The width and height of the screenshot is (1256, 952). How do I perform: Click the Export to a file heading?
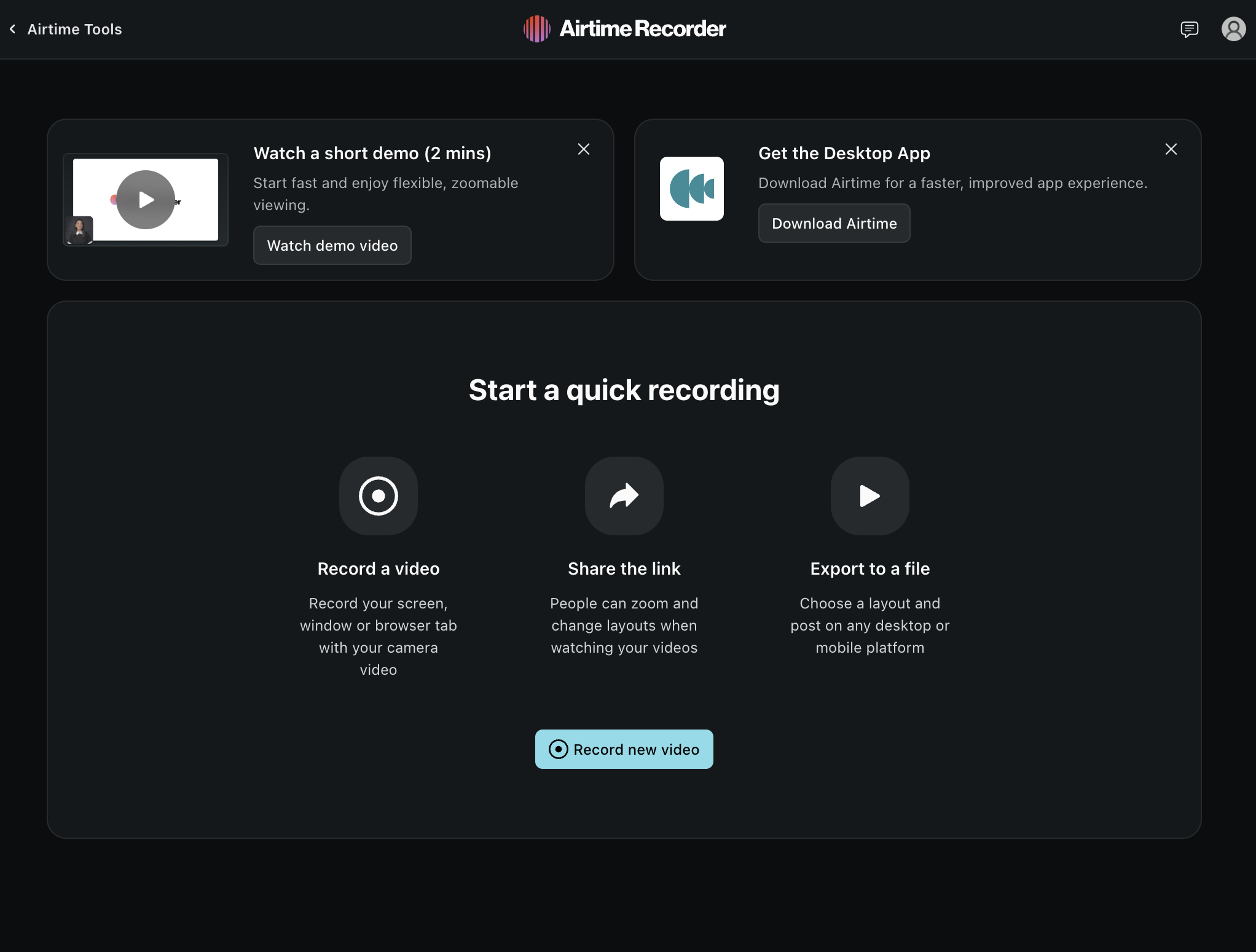pyautogui.click(x=869, y=568)
